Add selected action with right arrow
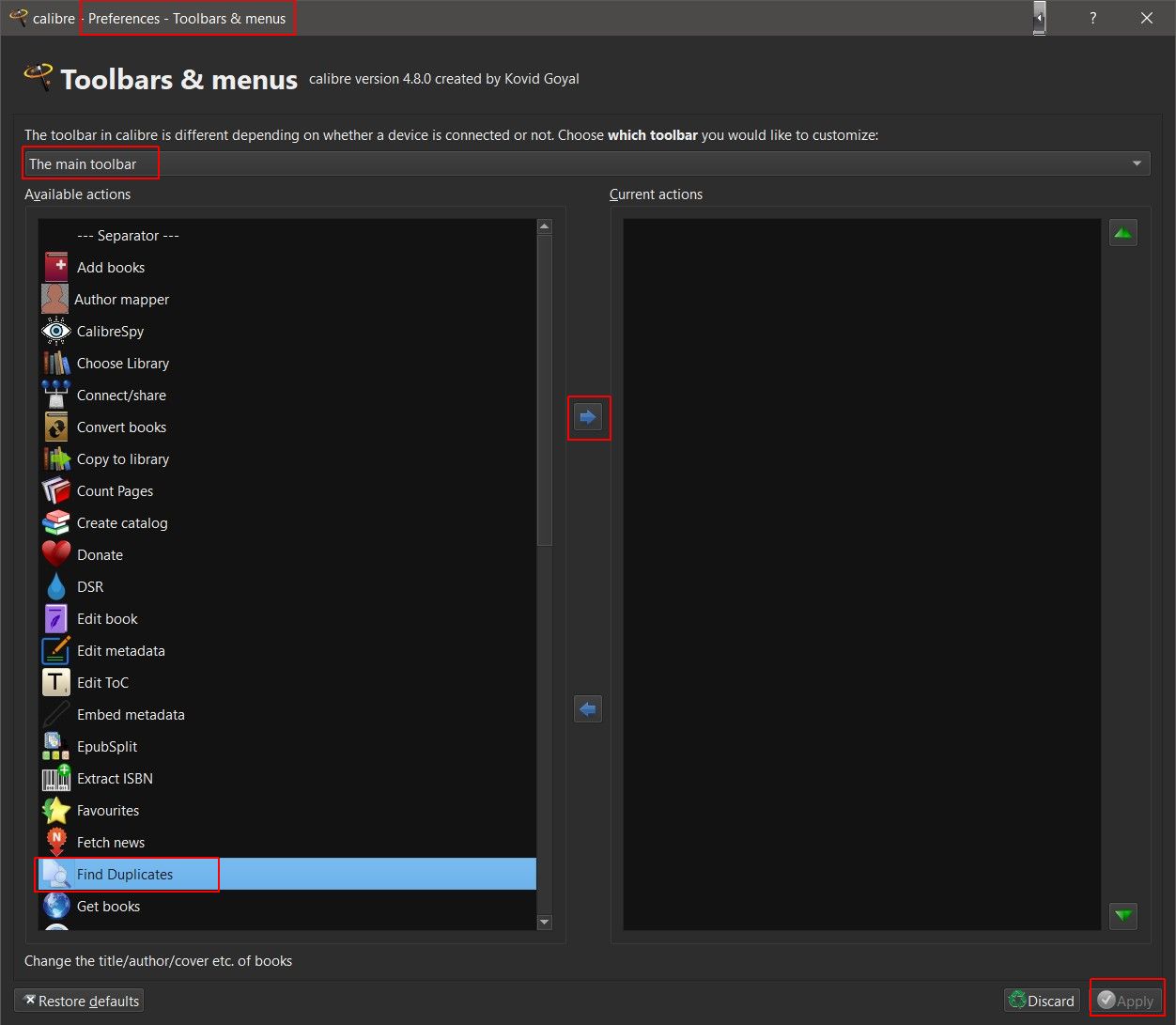Viewport: 1176px width, 1025px height. (x=588, y=417)
